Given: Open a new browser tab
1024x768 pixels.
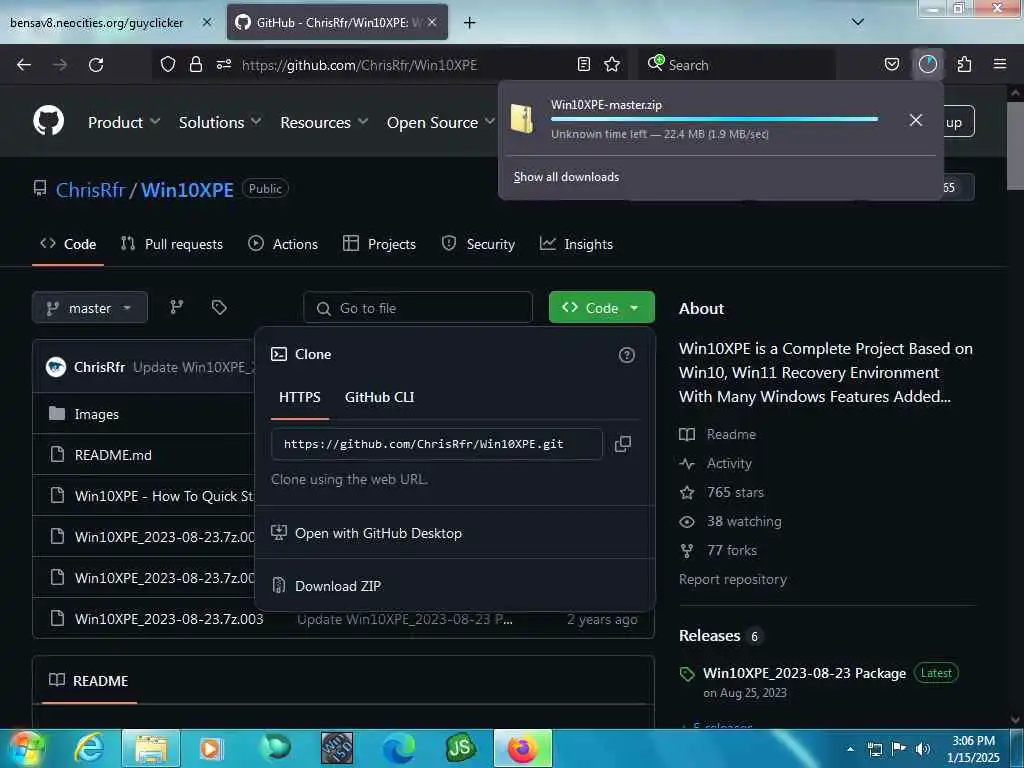Looking at the screenshot, I should [x=469, y=23].
